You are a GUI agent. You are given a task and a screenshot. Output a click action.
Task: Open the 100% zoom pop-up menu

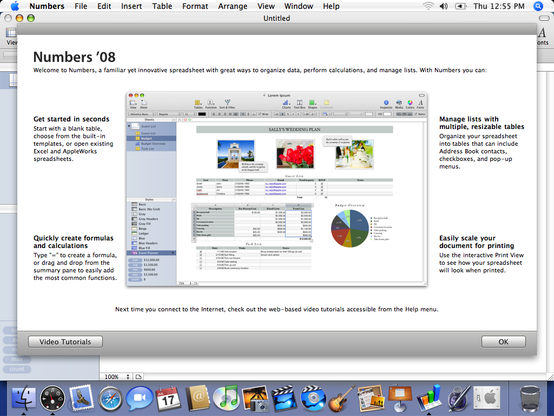pos(117,377)
